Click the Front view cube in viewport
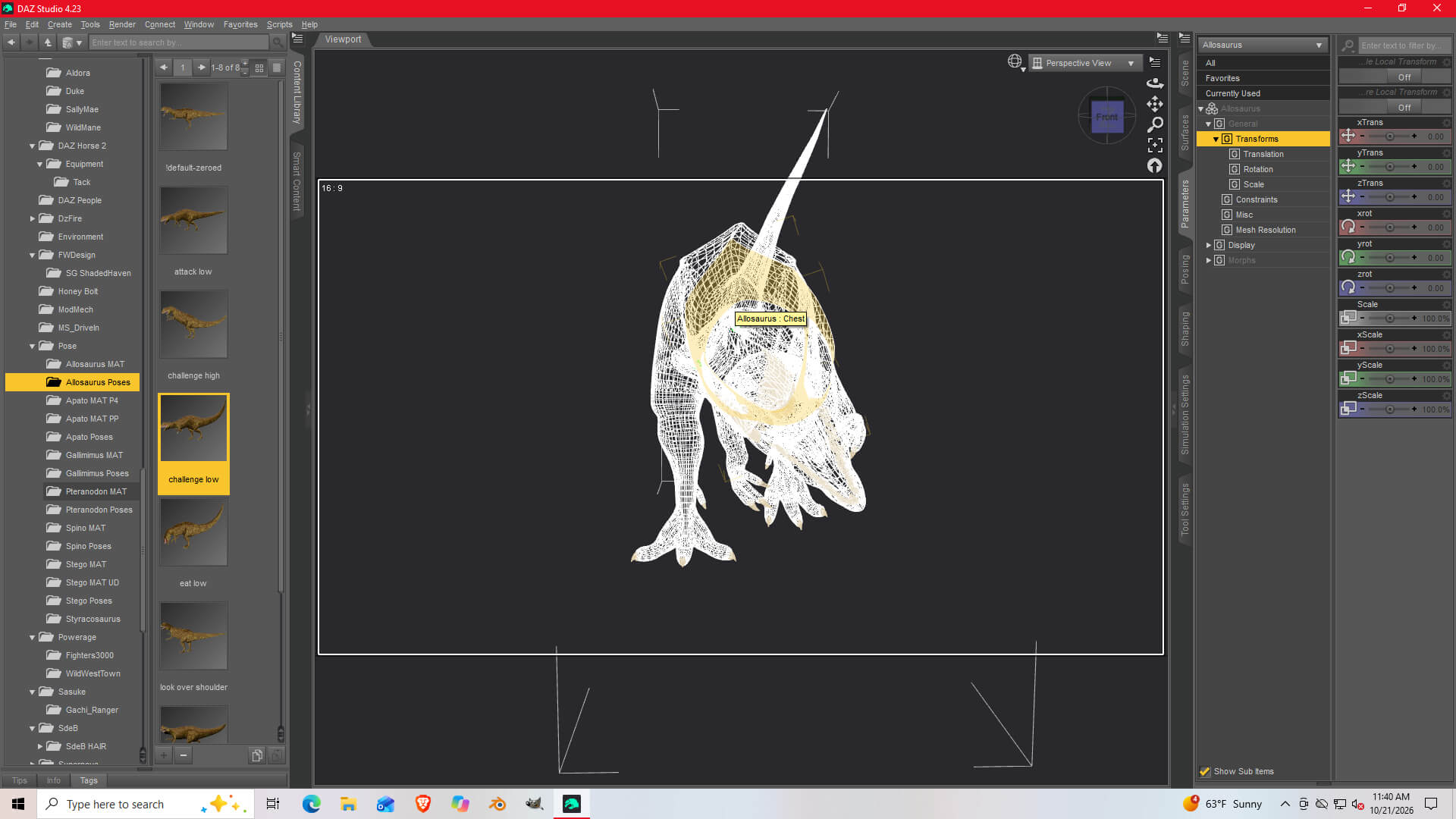The image size is (1456, 819). coord(1107,117)
